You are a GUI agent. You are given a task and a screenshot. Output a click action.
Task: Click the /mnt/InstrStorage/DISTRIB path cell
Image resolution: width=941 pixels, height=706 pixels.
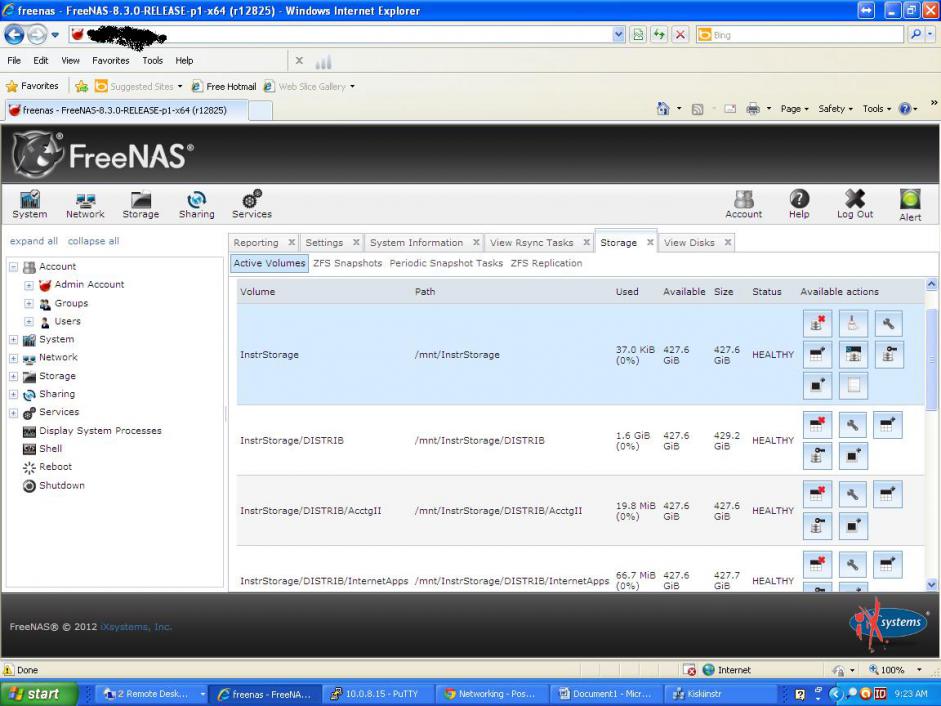(480, 441)
